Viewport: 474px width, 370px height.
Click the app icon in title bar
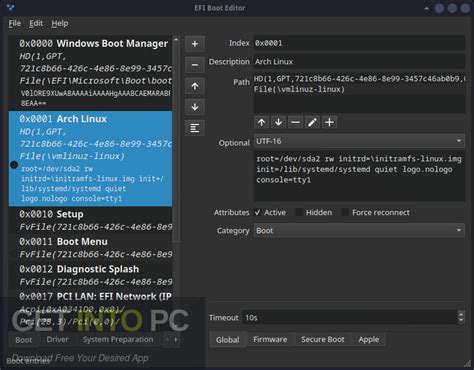pos(11,8)
